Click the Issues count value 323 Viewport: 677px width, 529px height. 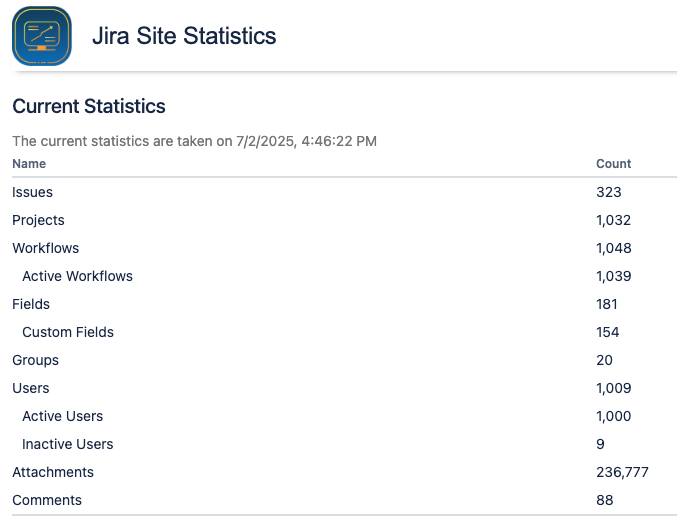(608, 192)
